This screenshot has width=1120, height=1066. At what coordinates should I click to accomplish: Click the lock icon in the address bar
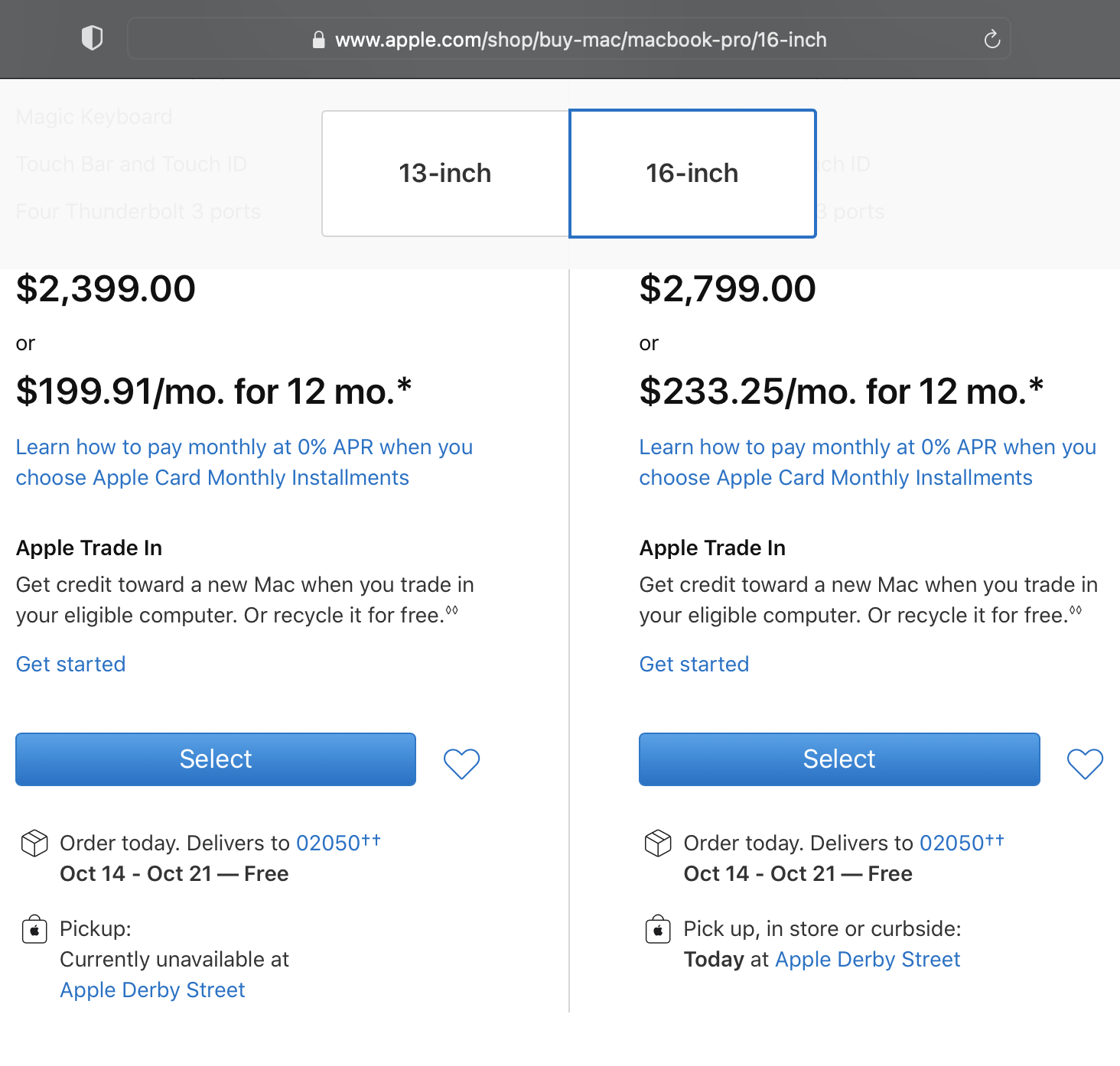coord(318,40)
